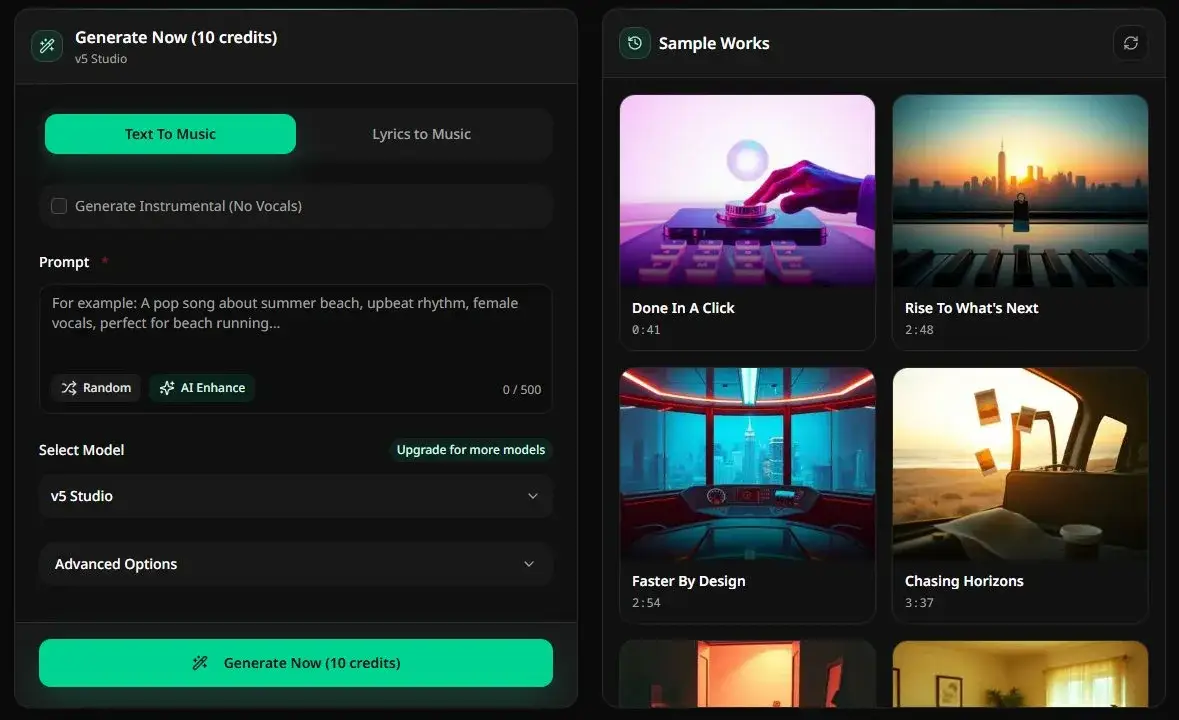Image resolution: width=1179 pixels, height=720 pixels.
Task: Select the Text To Music tab
Action: 170,134
